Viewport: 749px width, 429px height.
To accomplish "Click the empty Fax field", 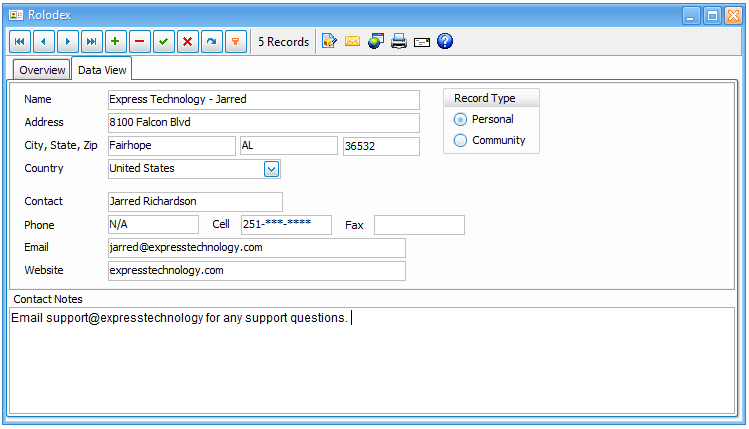I will pyautogui.click(x=419, y=225).
